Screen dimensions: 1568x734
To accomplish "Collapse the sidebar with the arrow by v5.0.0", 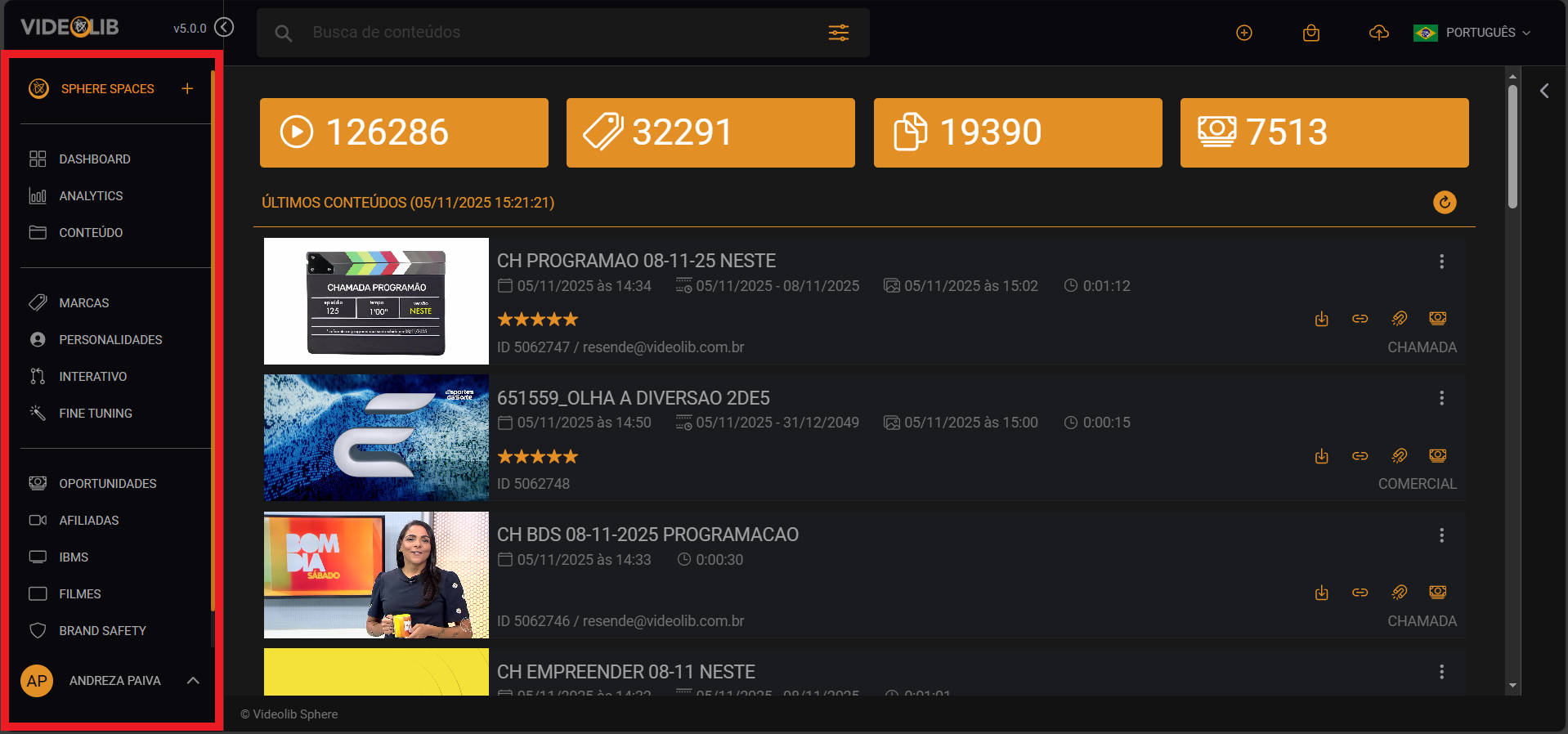I will click(224, 28).
